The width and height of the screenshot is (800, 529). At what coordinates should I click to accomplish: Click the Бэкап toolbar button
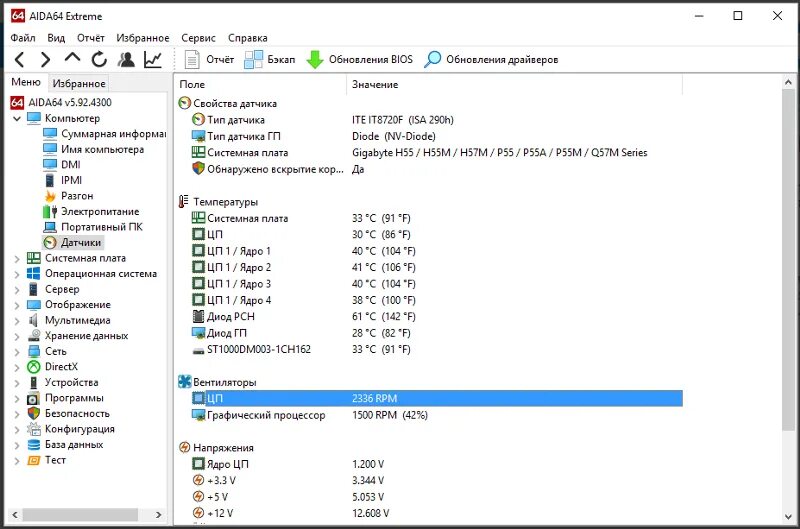pos(270,60)
